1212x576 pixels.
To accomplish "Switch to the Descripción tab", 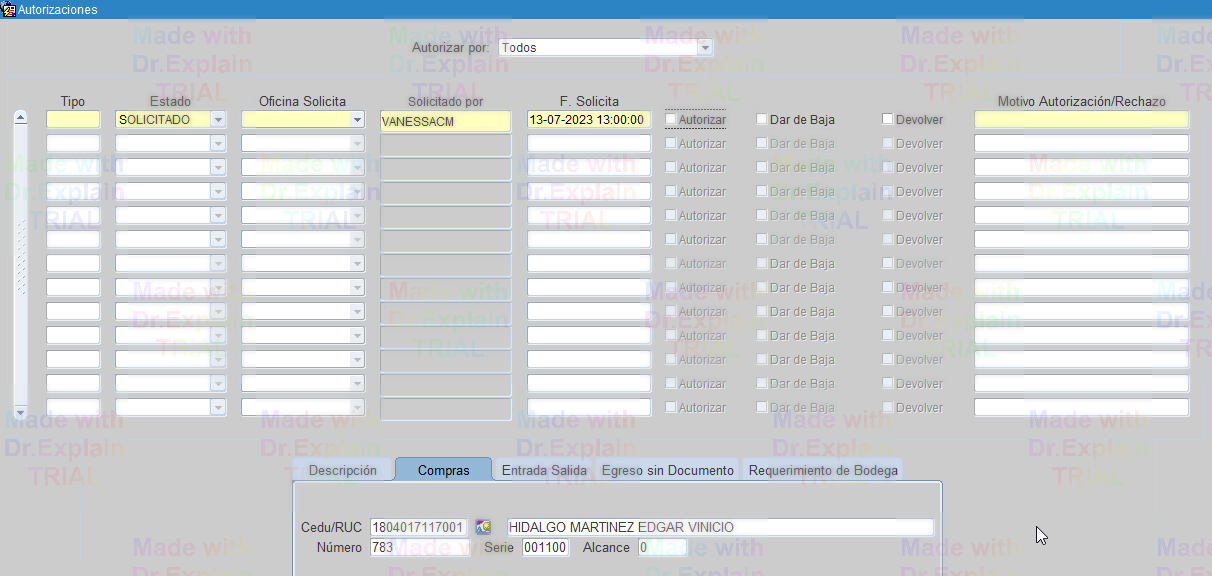I will tap(342, 470).
